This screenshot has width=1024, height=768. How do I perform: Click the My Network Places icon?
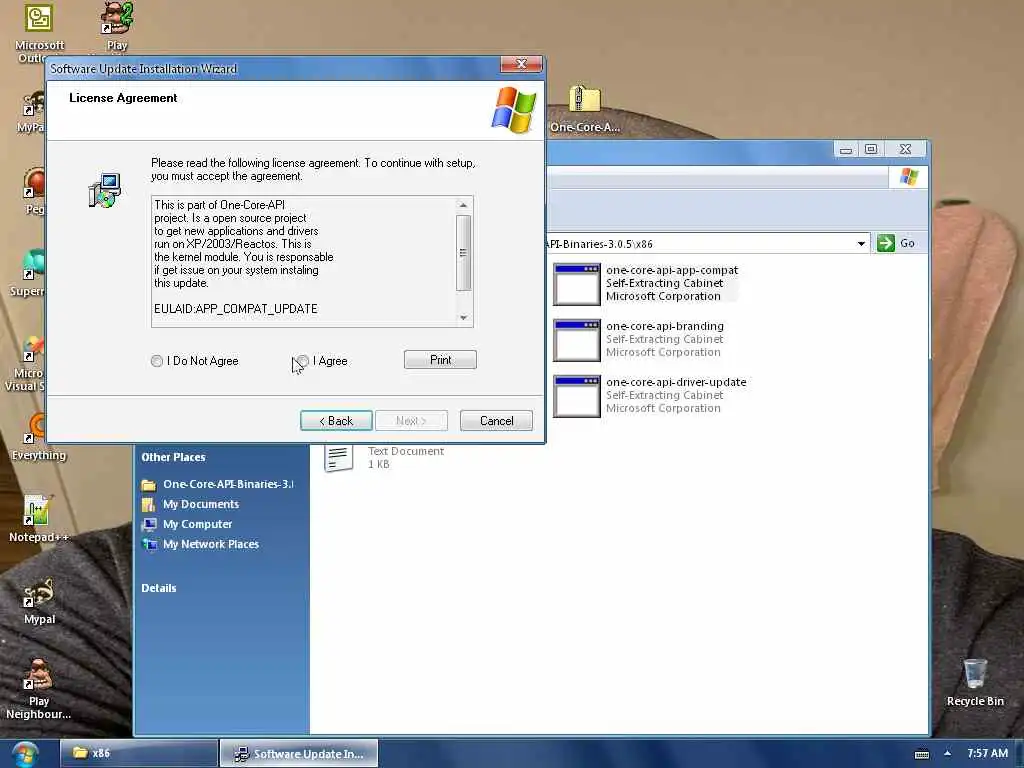(149, 544)
